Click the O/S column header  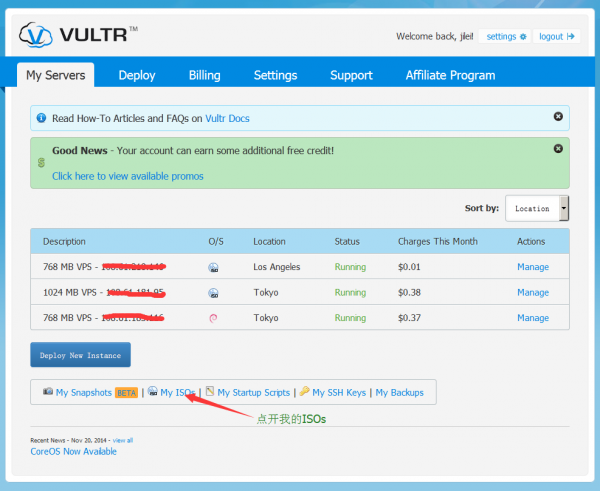tap(216, 241)
